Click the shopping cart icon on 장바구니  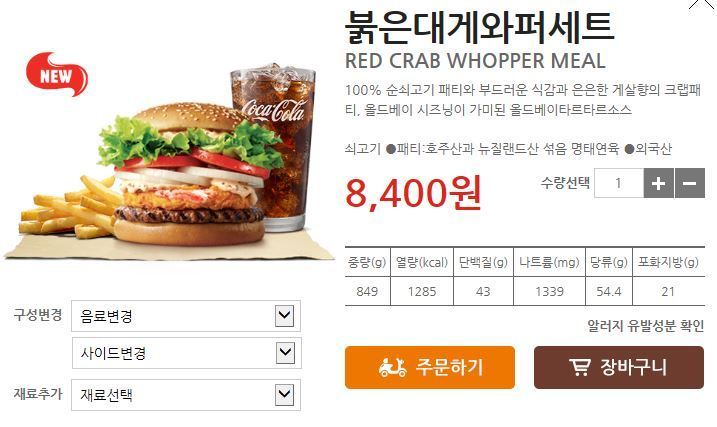pos(580,367)
